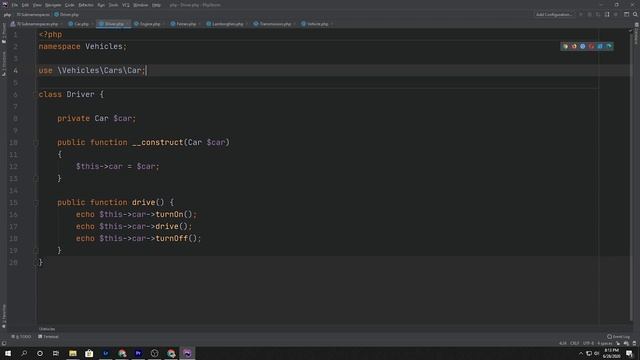Click the "namespace Vehicles;" code line
This screenshot has width=640, height=360.
83,47
